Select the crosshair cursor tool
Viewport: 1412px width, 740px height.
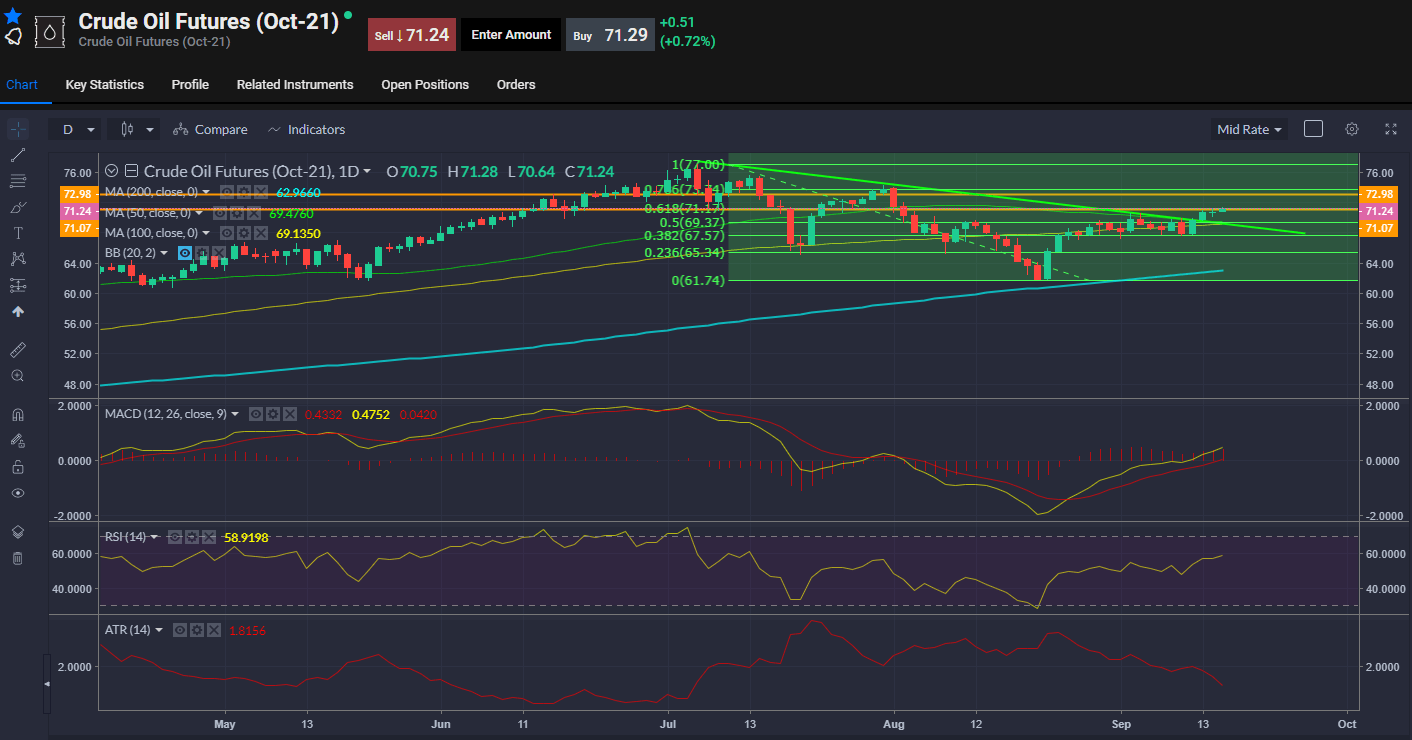click(x=17, y=129)
